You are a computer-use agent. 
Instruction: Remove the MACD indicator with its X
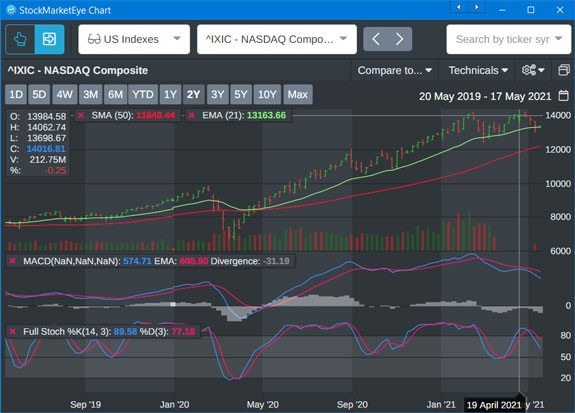point(13,261)
